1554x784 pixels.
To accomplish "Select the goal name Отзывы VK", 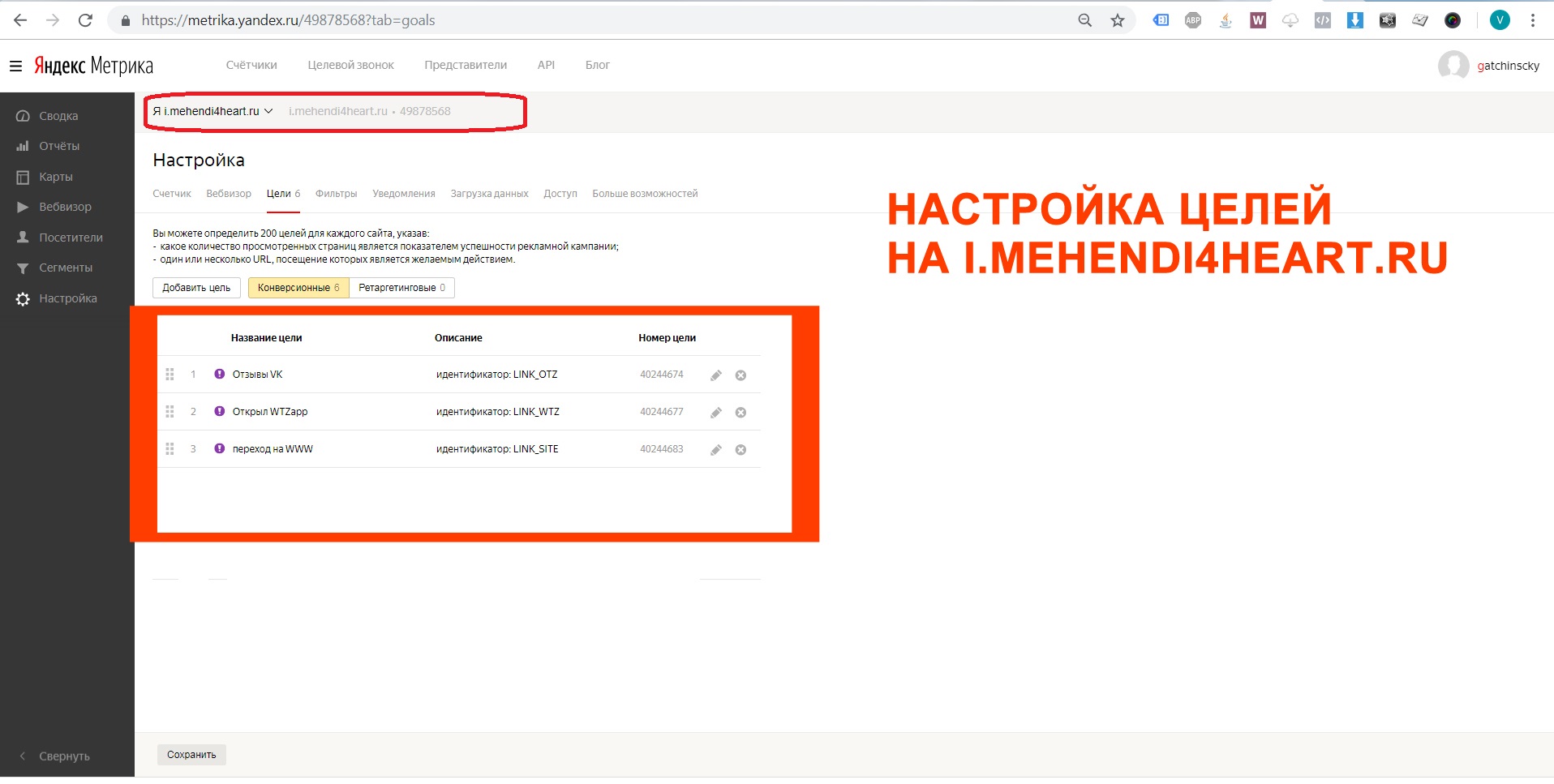I will tap(257, 375).
